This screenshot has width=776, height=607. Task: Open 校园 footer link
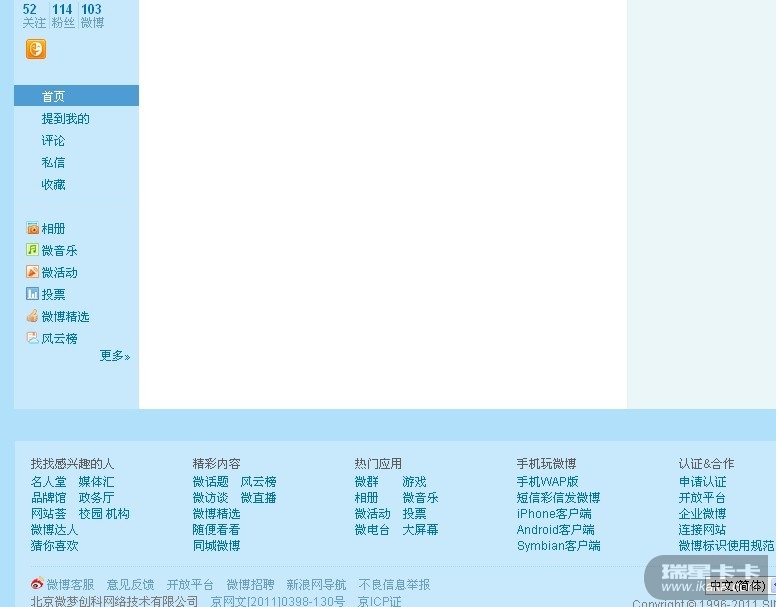point(91,514)
